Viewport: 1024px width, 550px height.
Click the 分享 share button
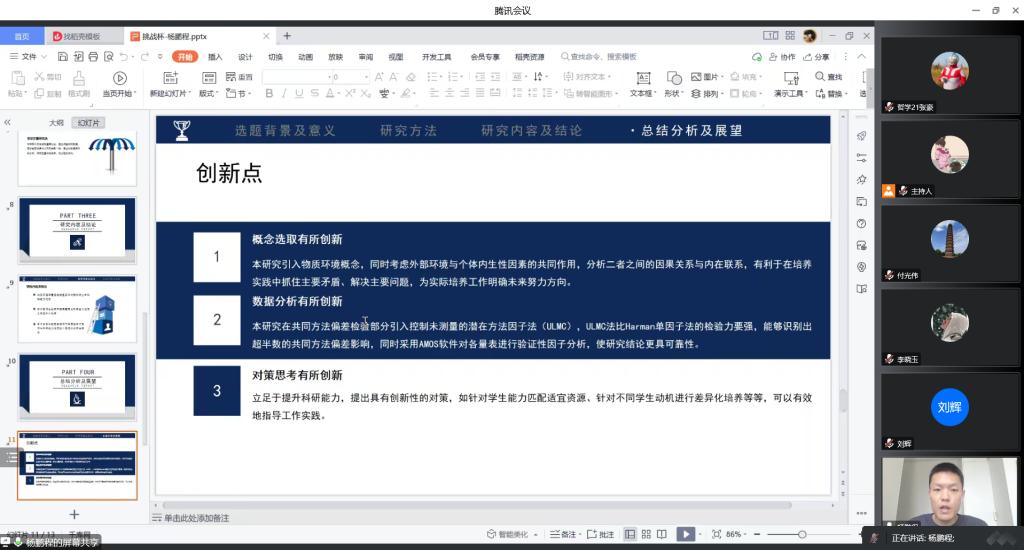click(x=816, y=57)
